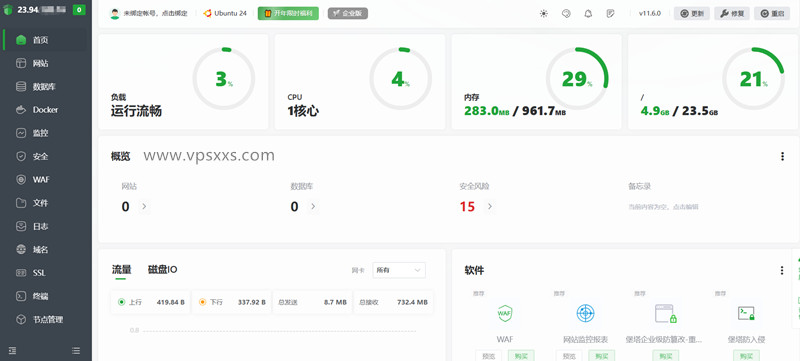
Task: Click the 堡塔防入侵 terminal-lock icon
Action: coord(746,314)
